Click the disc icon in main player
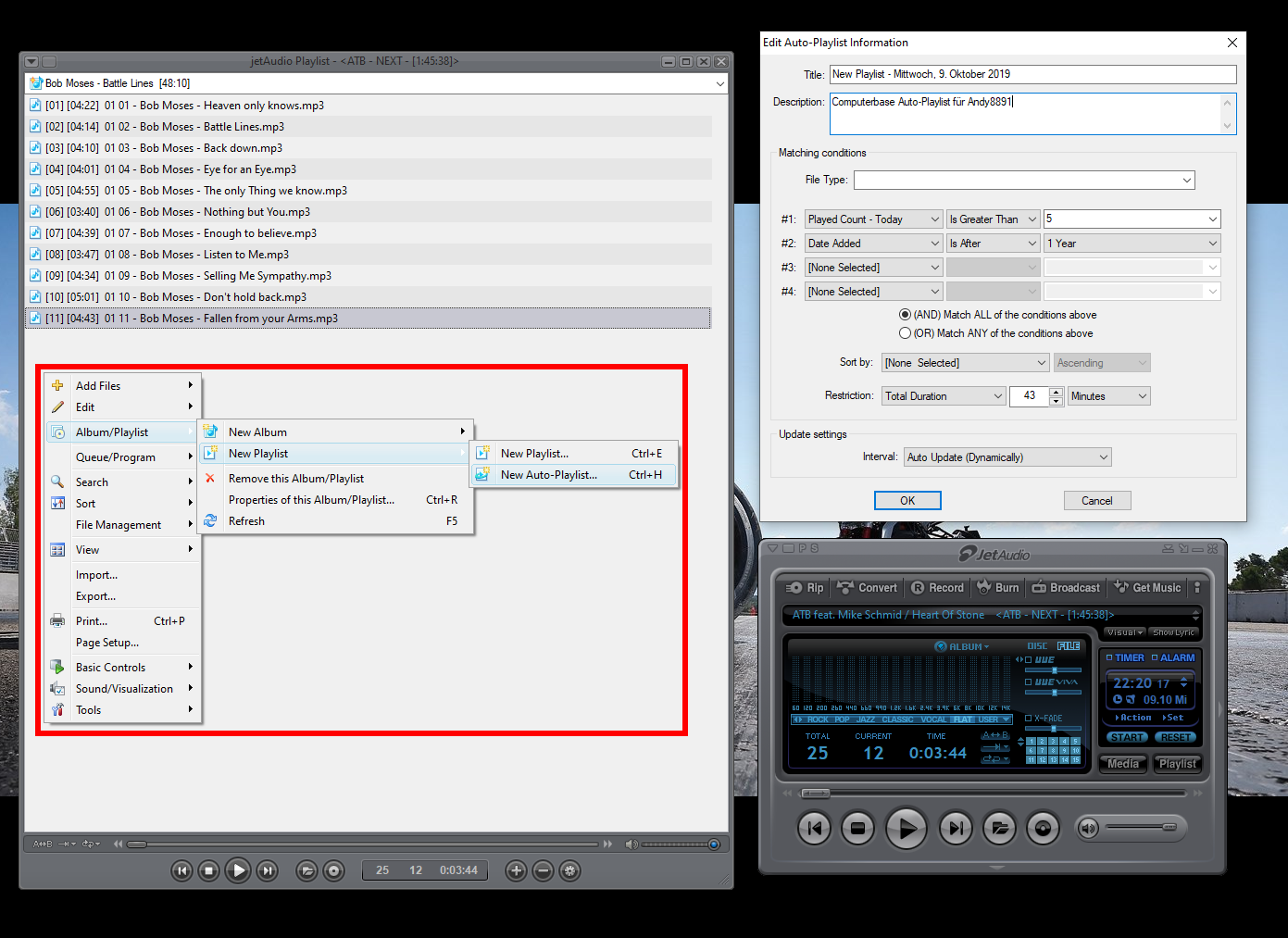Image resolution: width=1288 pixels, height=938 pixels. click(x=1043, y=828)
